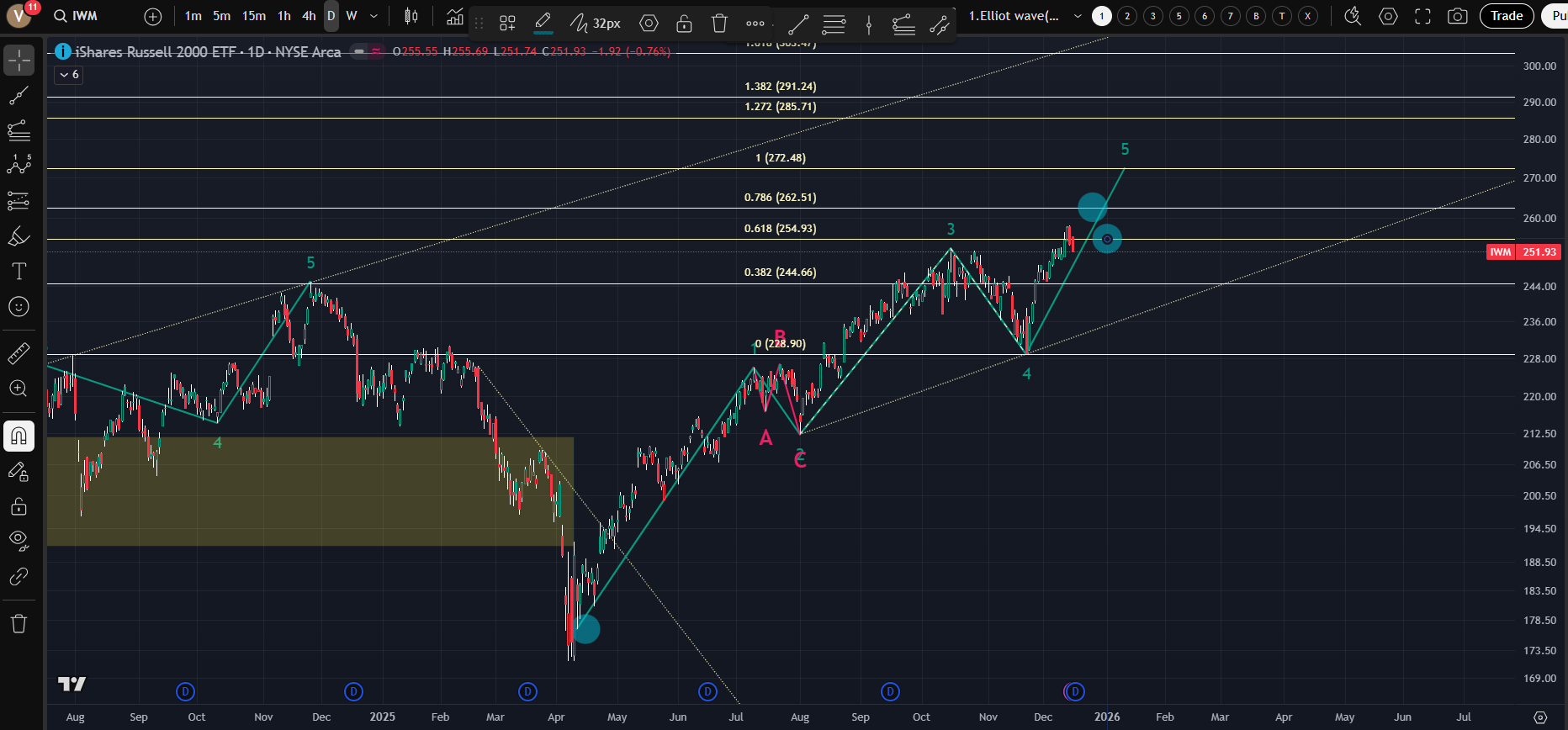Change line color with pencil color tool
The width and height of the screenshot is (1568, 730).
coord(543,24)
